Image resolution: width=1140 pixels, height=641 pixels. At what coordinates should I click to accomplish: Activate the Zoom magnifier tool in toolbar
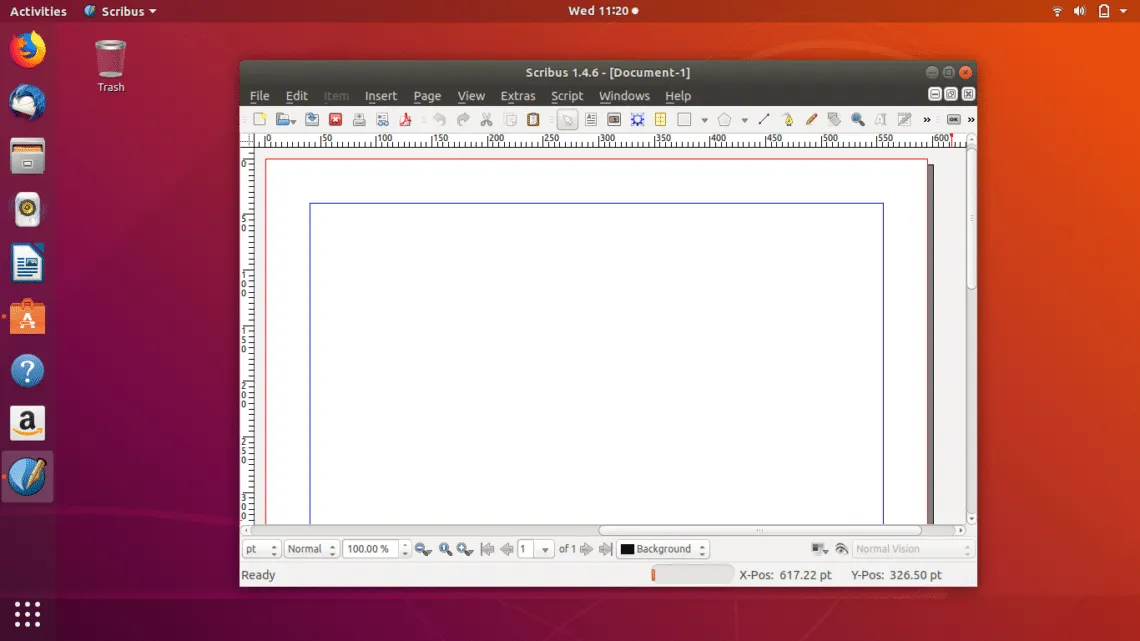coord(857,120)
